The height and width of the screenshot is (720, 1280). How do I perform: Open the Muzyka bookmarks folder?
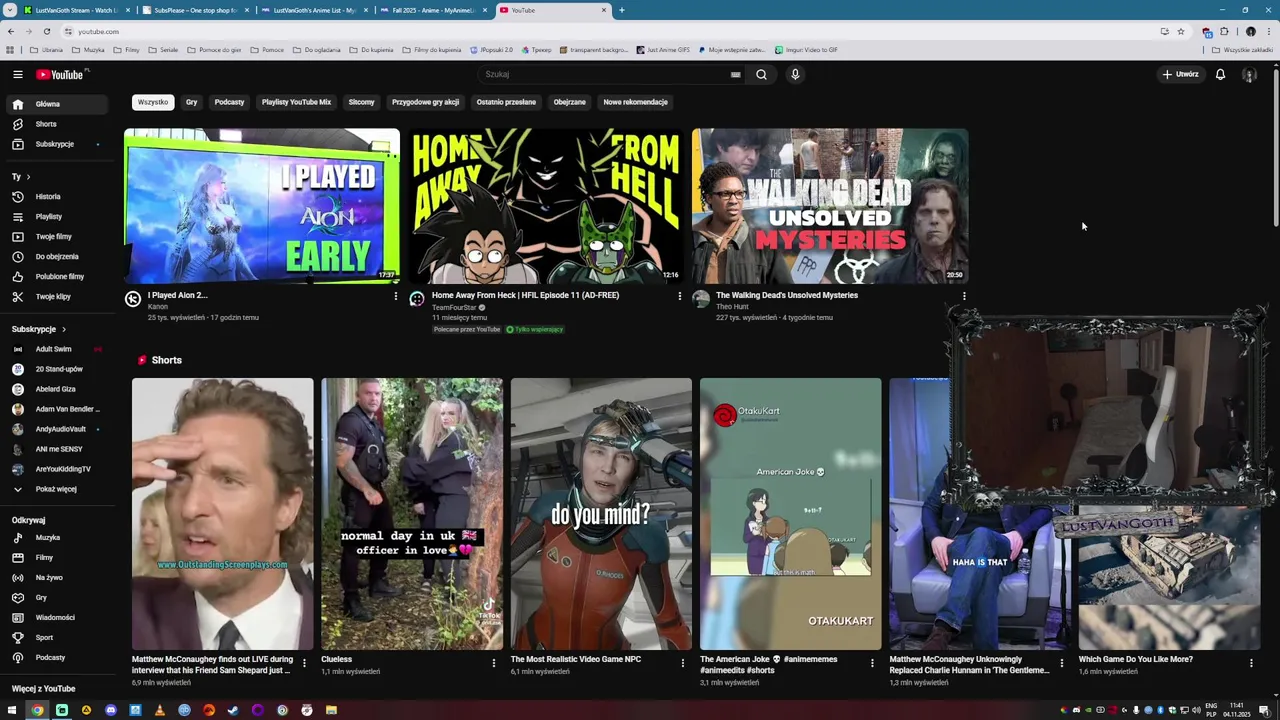88,50
